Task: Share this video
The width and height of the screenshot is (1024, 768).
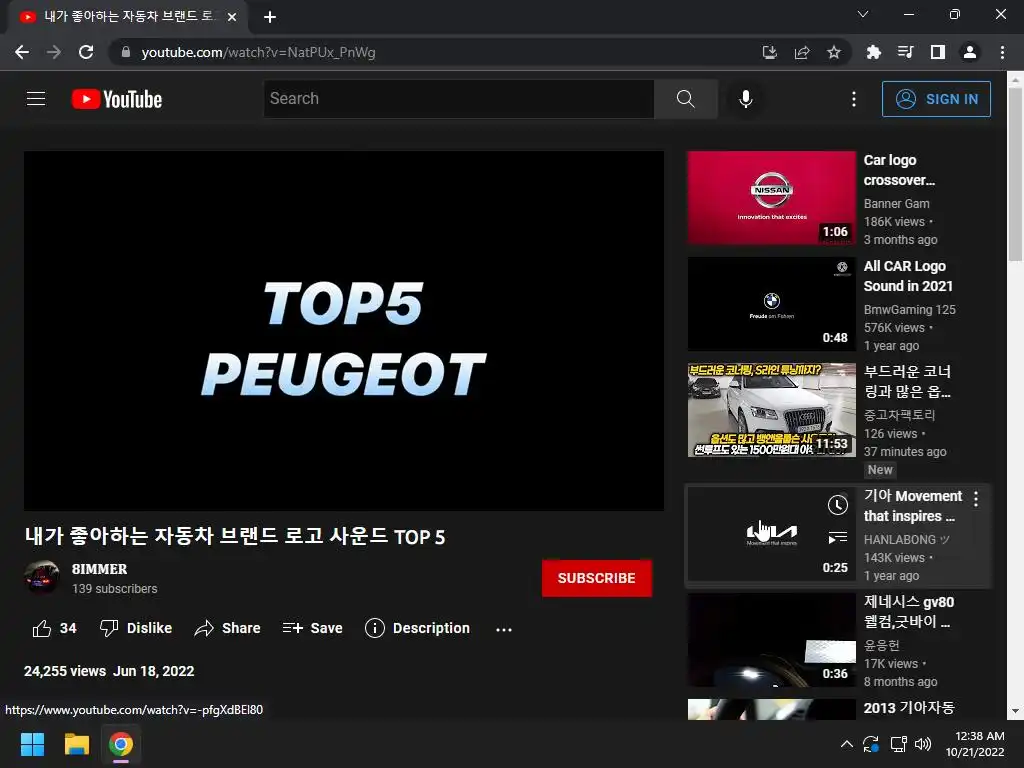Action: [227, 628]
